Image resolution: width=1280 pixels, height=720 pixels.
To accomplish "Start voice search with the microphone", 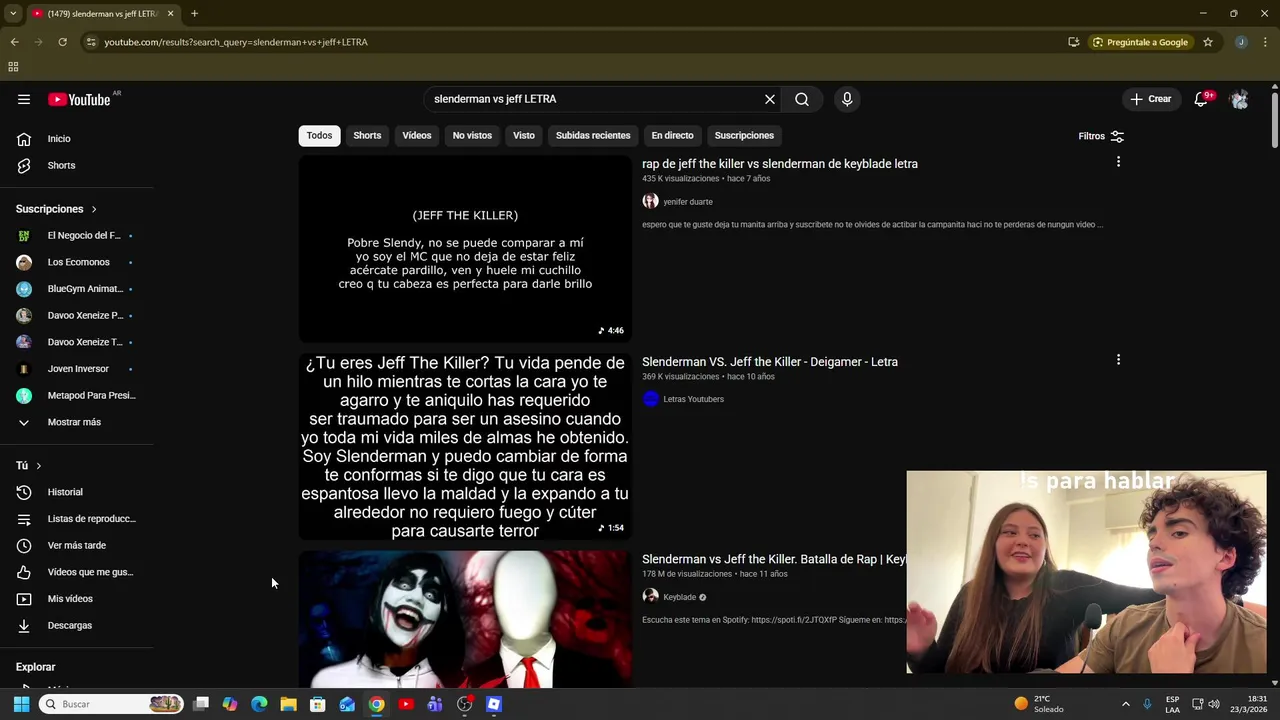I will click(x=847, y=99).
